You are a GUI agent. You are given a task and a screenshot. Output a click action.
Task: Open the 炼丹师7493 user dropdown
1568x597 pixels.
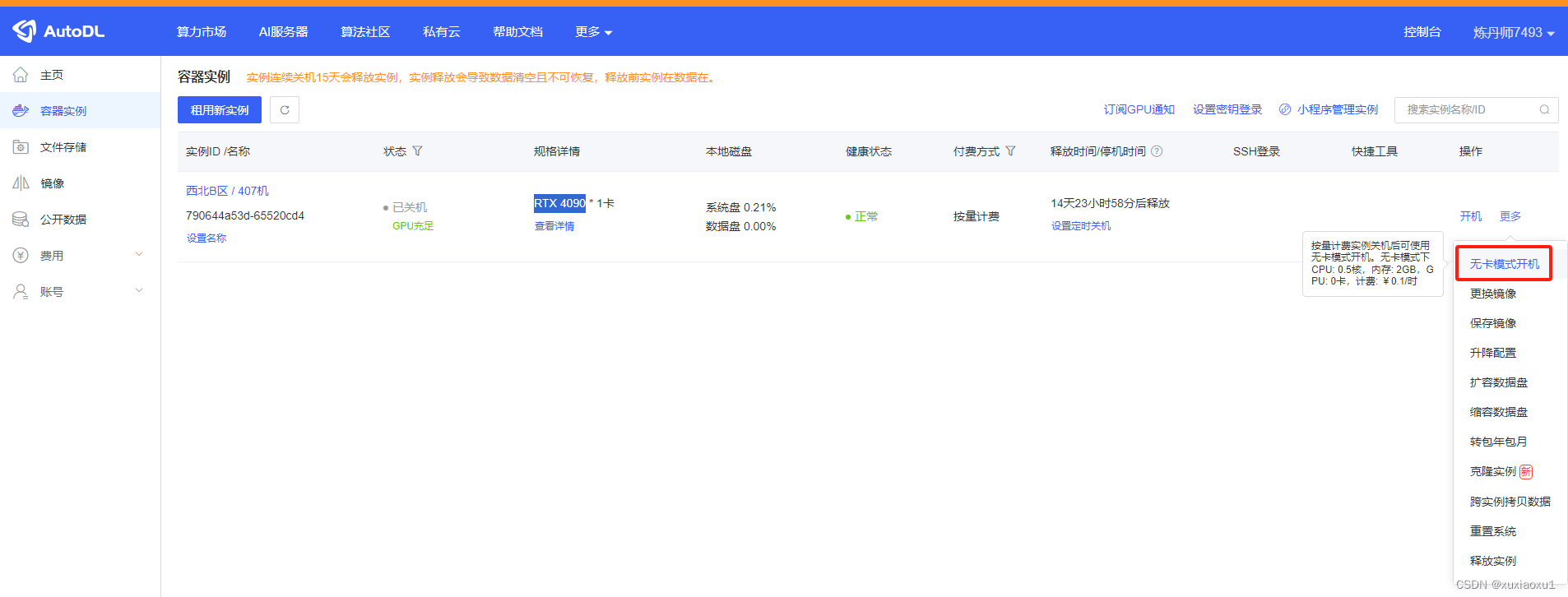[x=1513, y=32]
